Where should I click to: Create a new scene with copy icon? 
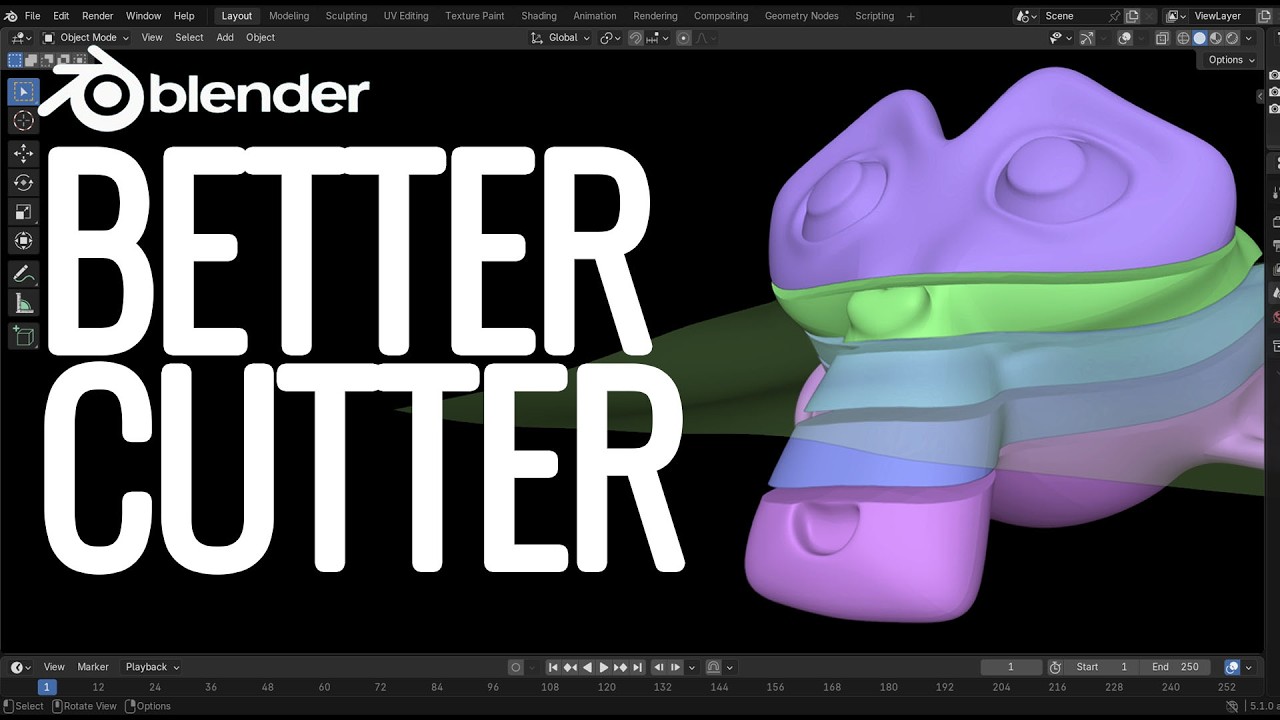[1132, 16]
